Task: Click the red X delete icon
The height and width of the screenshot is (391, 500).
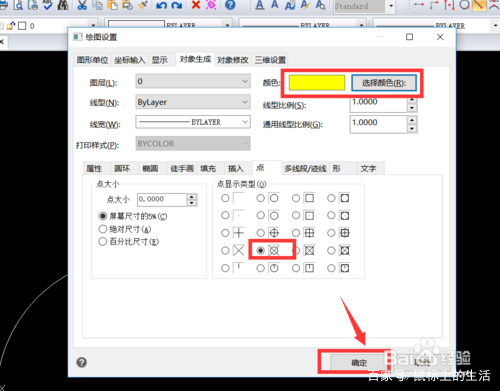Action: (x=196, y=5)
